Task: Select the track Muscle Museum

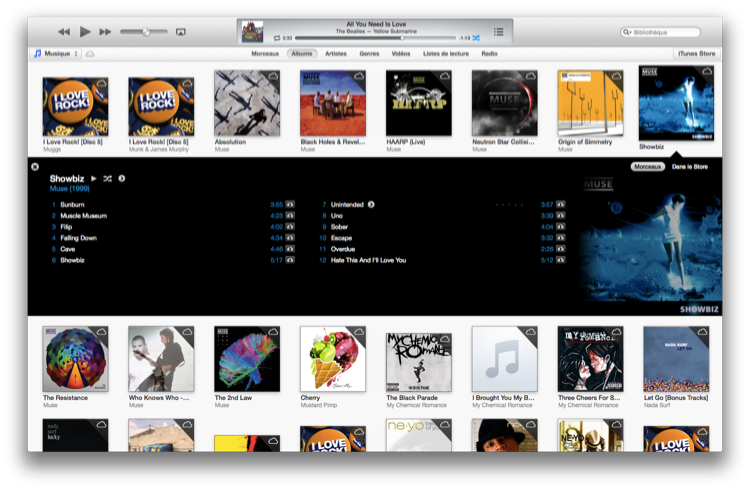Action: coord(84,216)
